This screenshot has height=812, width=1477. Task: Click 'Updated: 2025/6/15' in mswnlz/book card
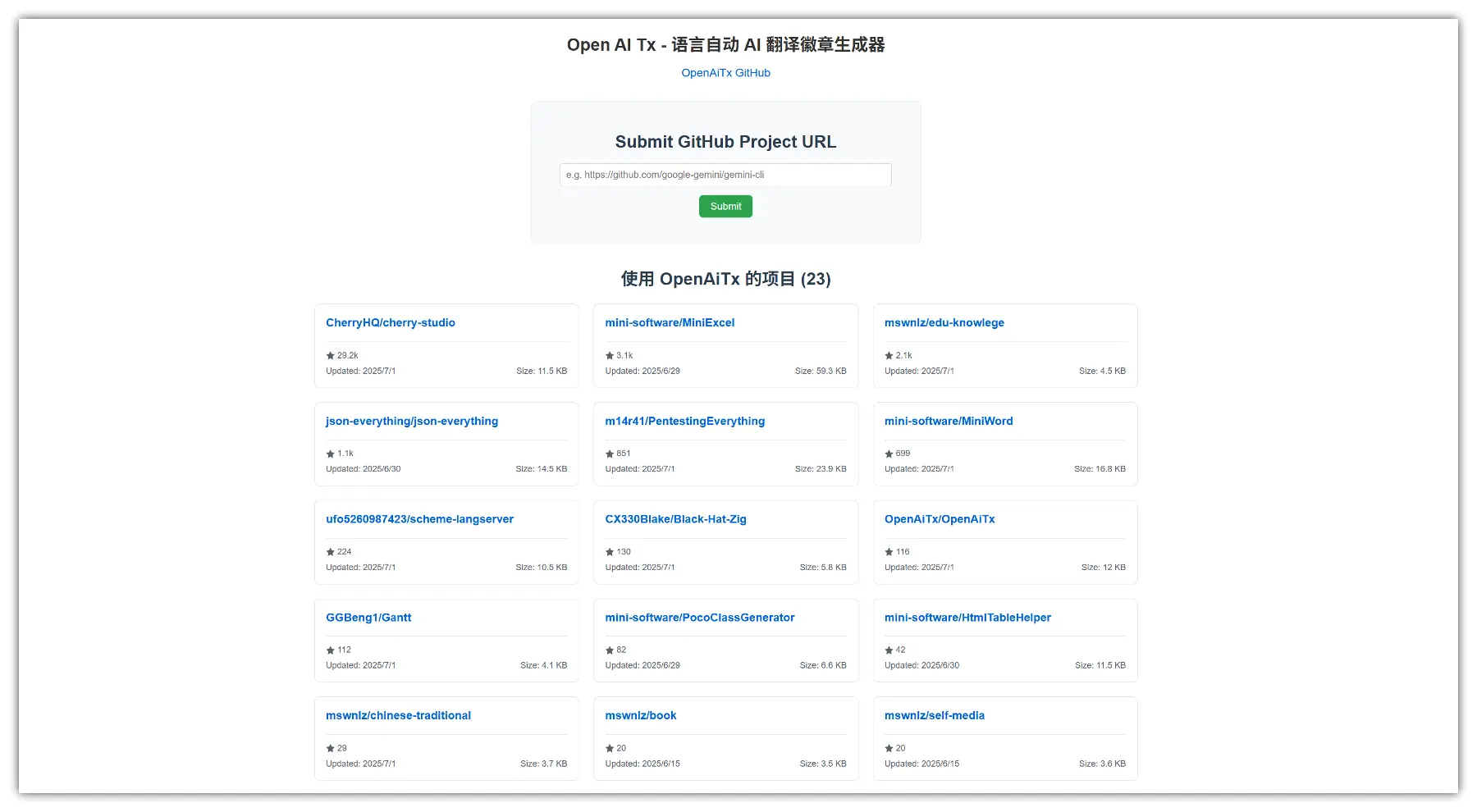[642, 764]
